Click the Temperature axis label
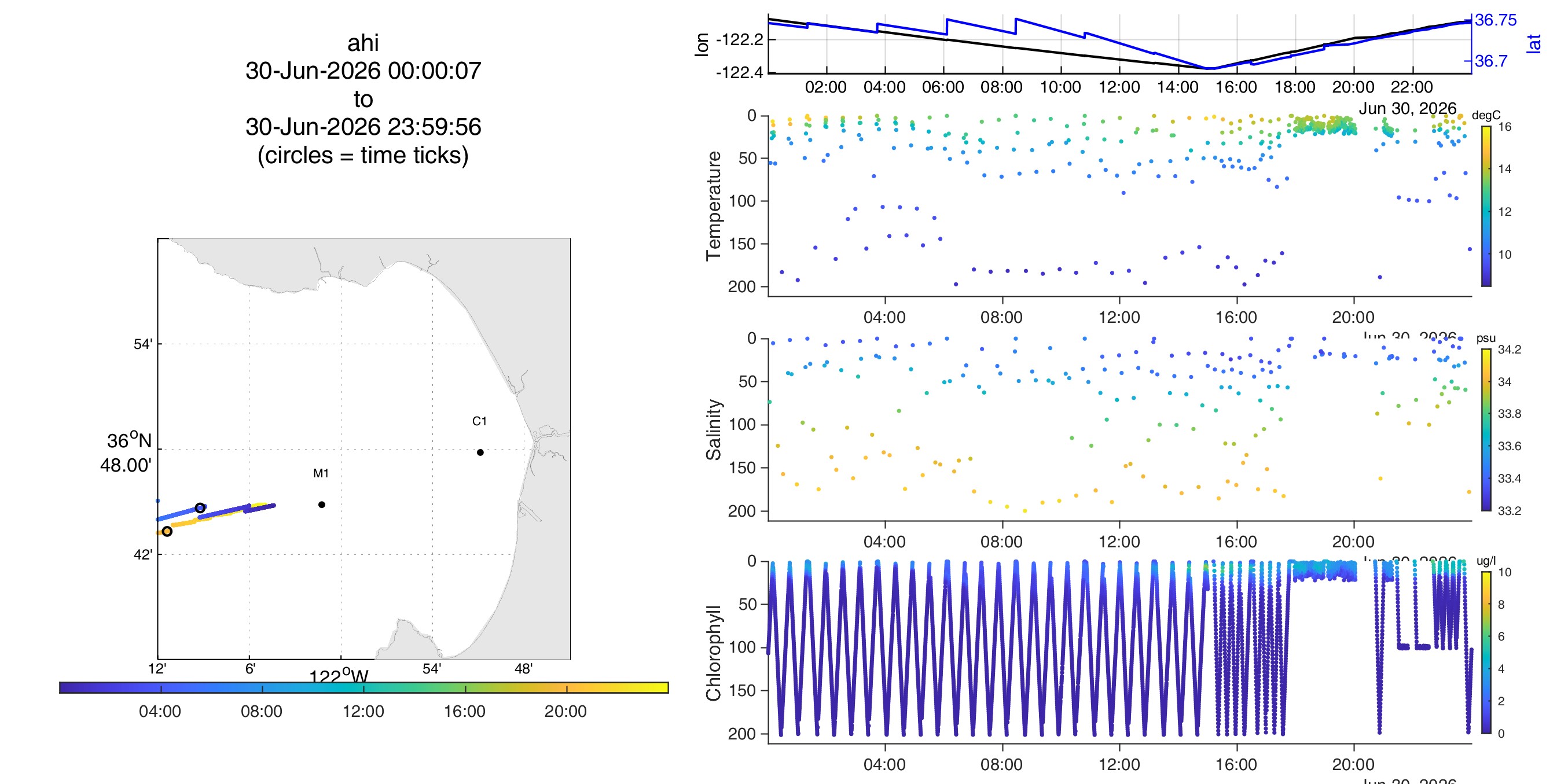 pyautogui.click(x=714, y=206)
